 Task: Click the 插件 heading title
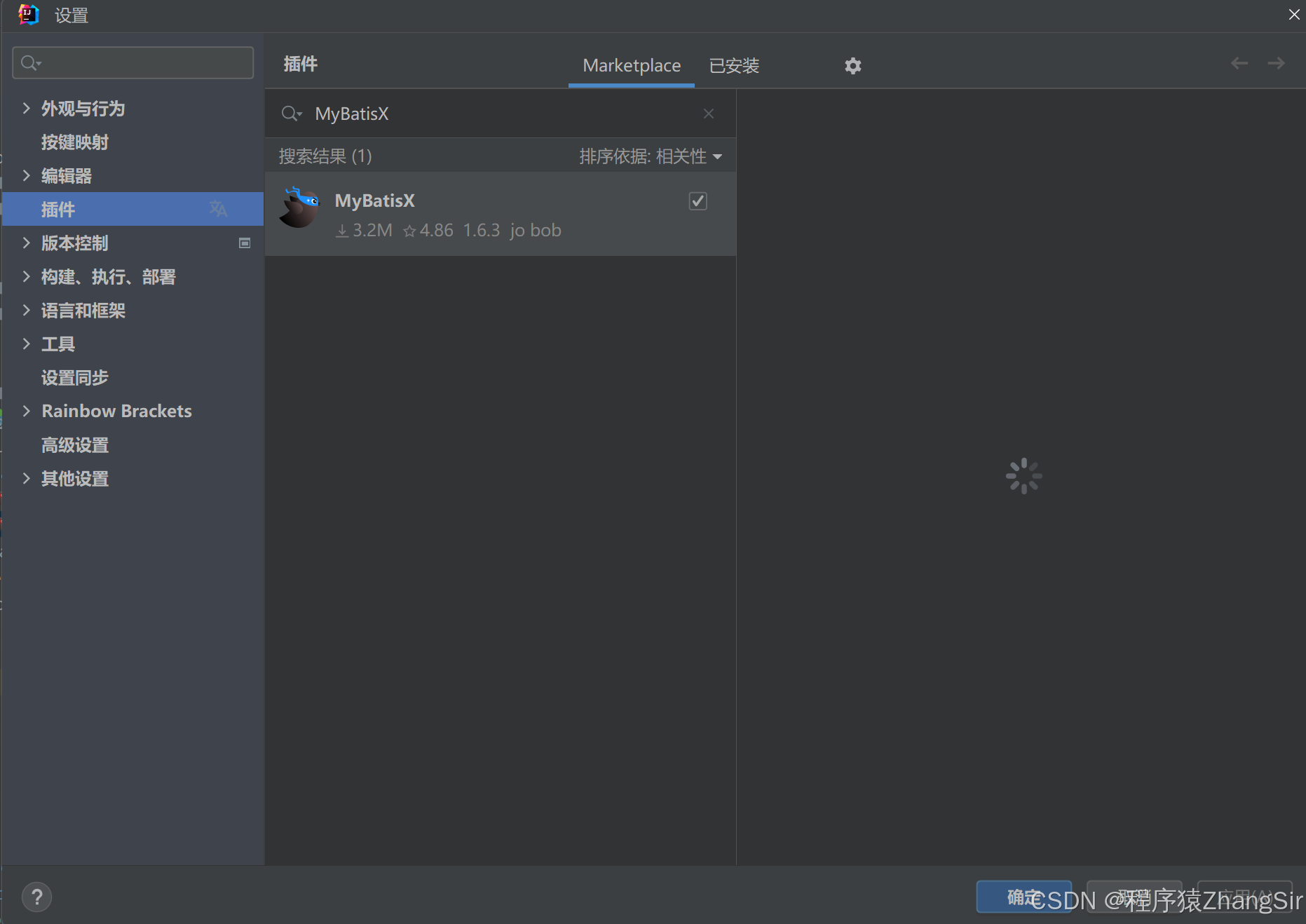tap(301, 64)
